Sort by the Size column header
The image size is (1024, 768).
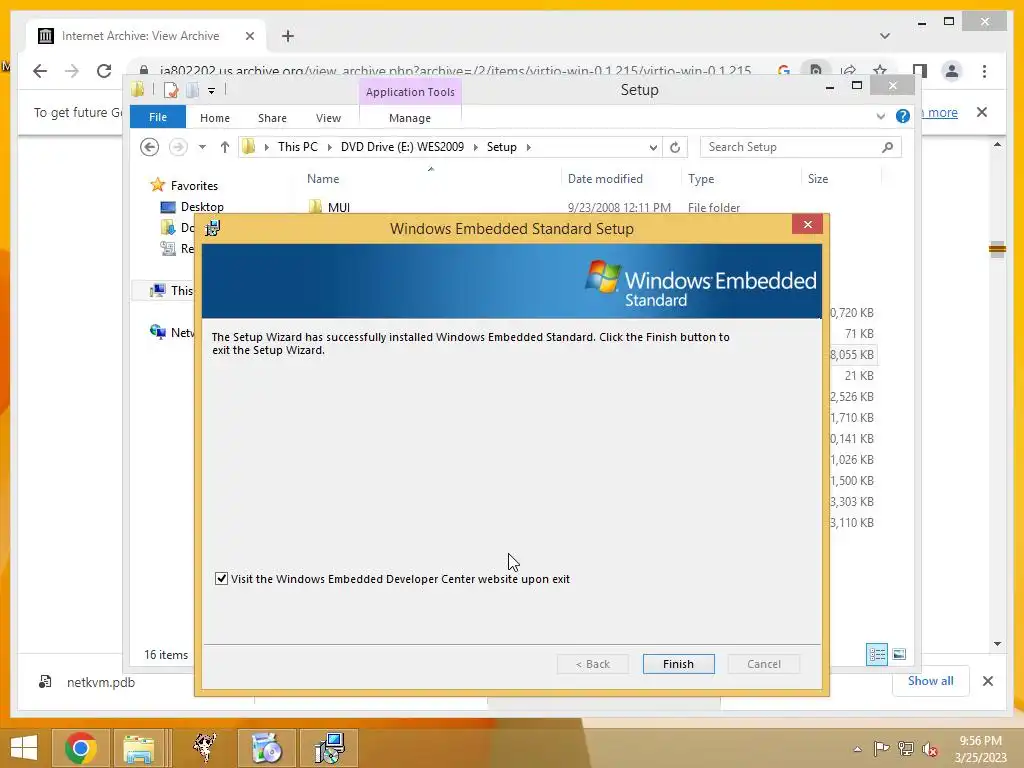(818, 178)
